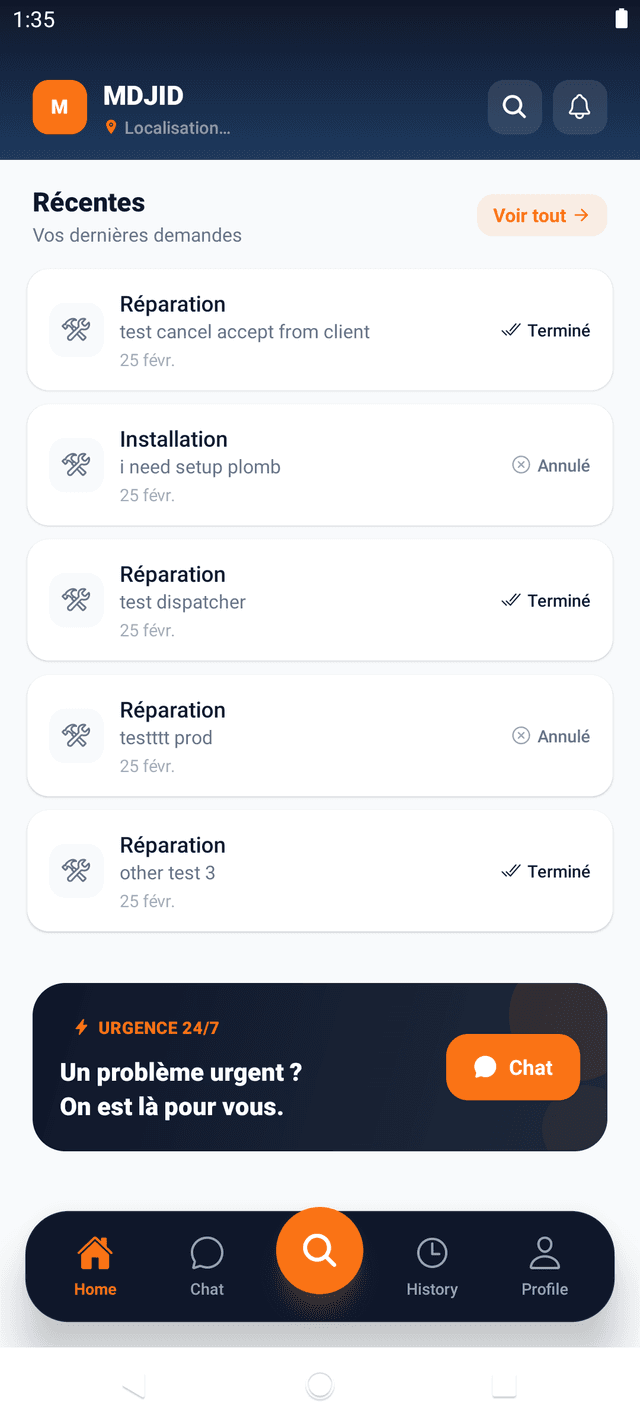This screenshot has width=640, height=1422.
Task: Open the Chat tab in bottom navigation
Action: click(207, 1266)
